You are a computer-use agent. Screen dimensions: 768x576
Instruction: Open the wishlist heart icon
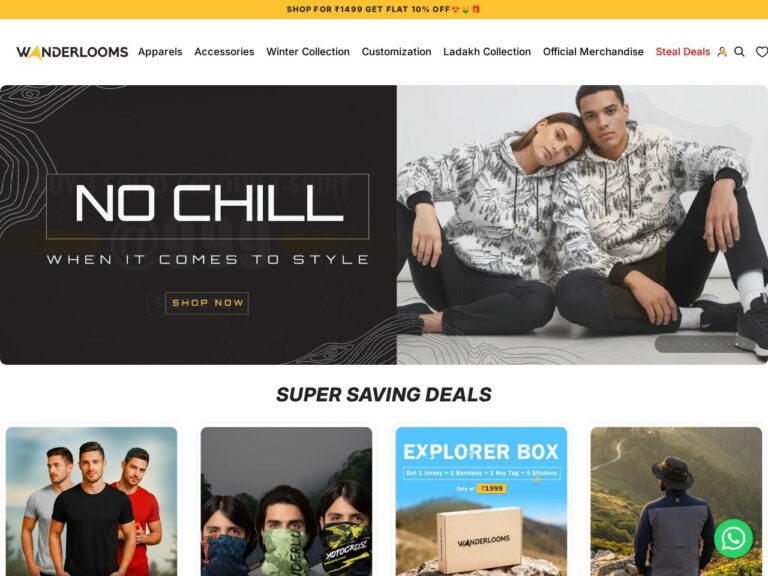[x=762, y=52]
